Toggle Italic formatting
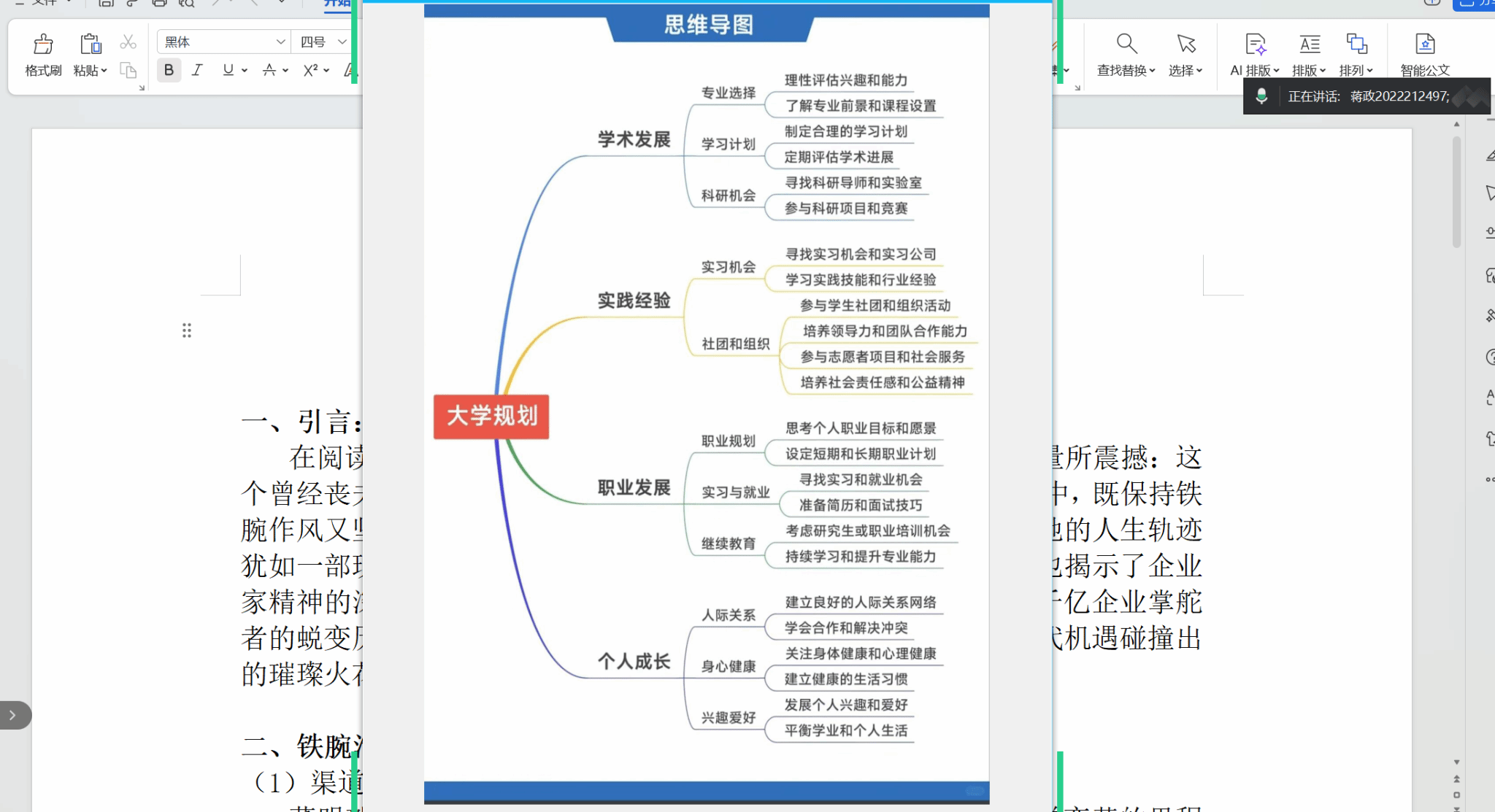Viewport: 1495px width, 812px height. click(197, 70)
